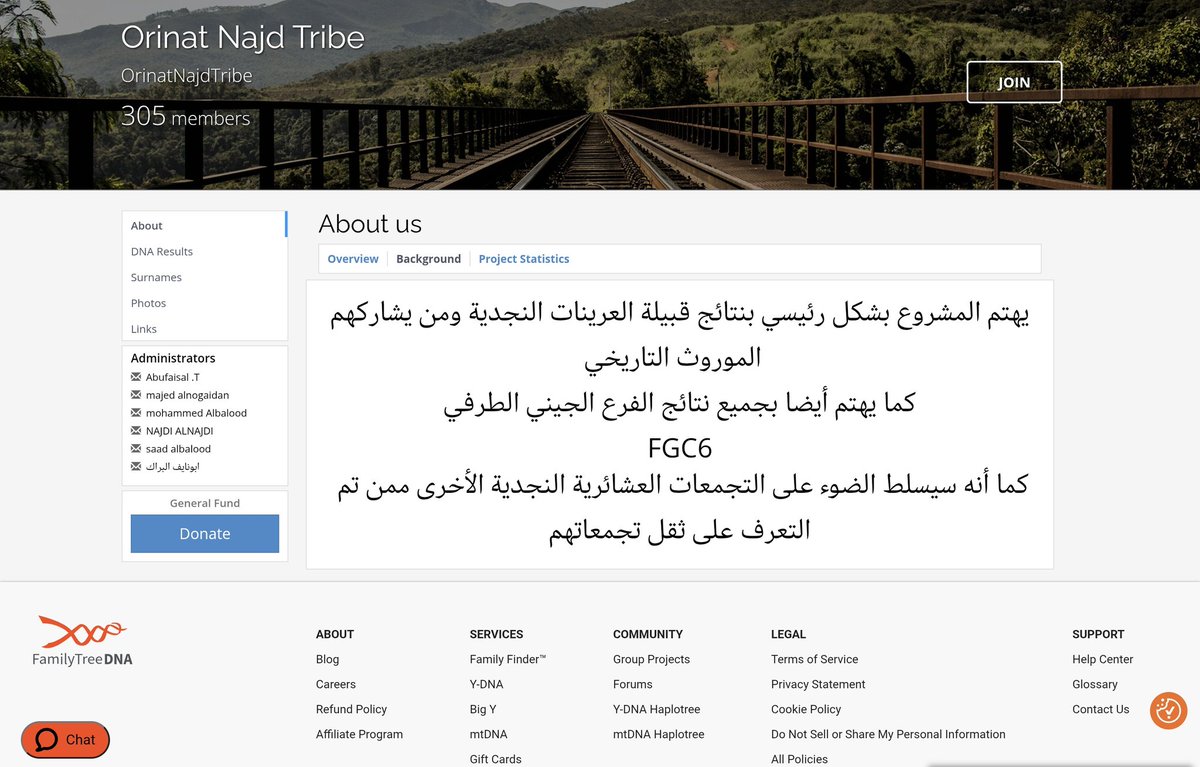This screenshot has height=767, width=1200.
Task: Click the Donate button
Action: coord(205,534)
